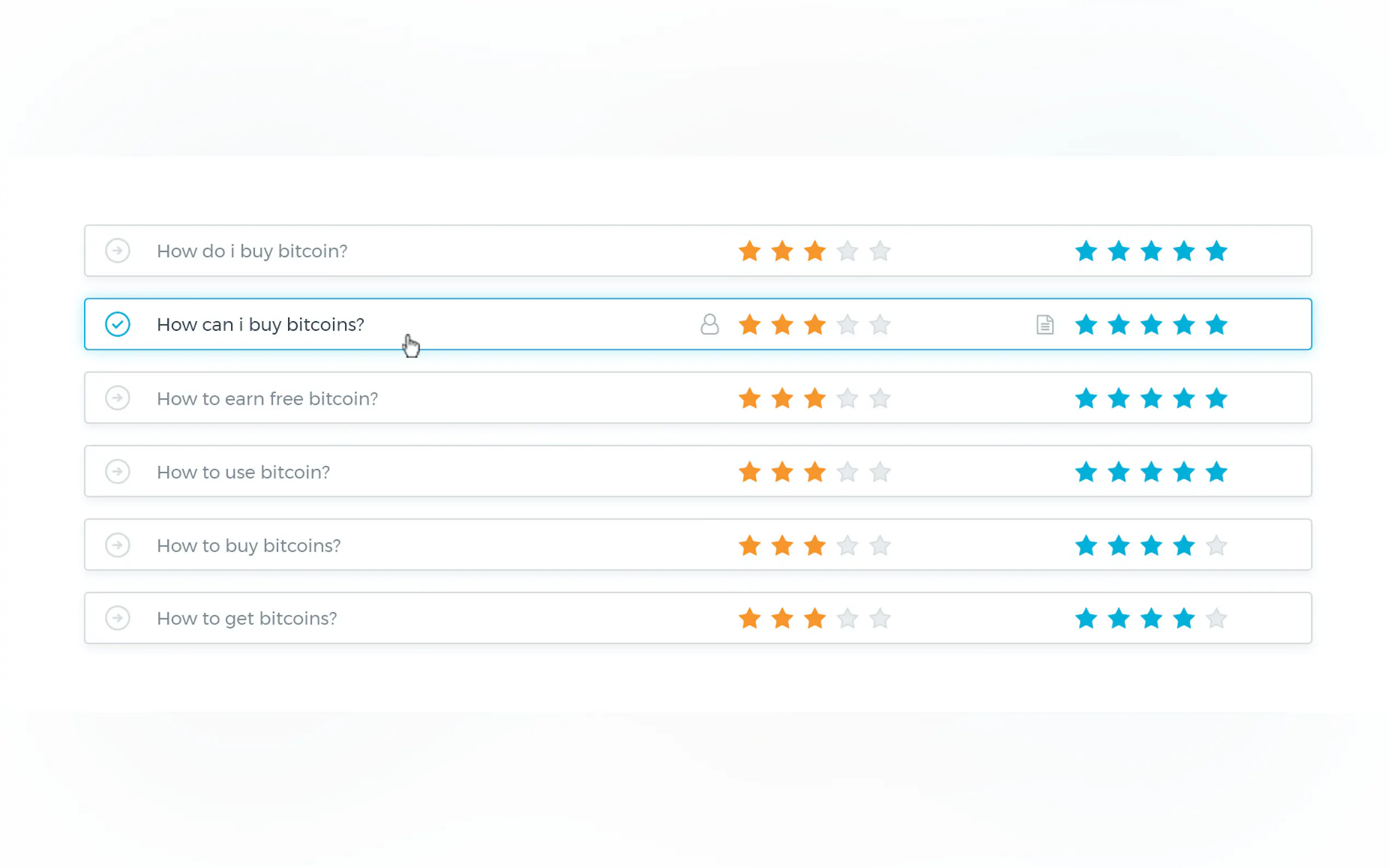Click arrow circle for 'How to earn free bitcoin?'
The image size is (1389, 868).
click(x=118, y=398)
